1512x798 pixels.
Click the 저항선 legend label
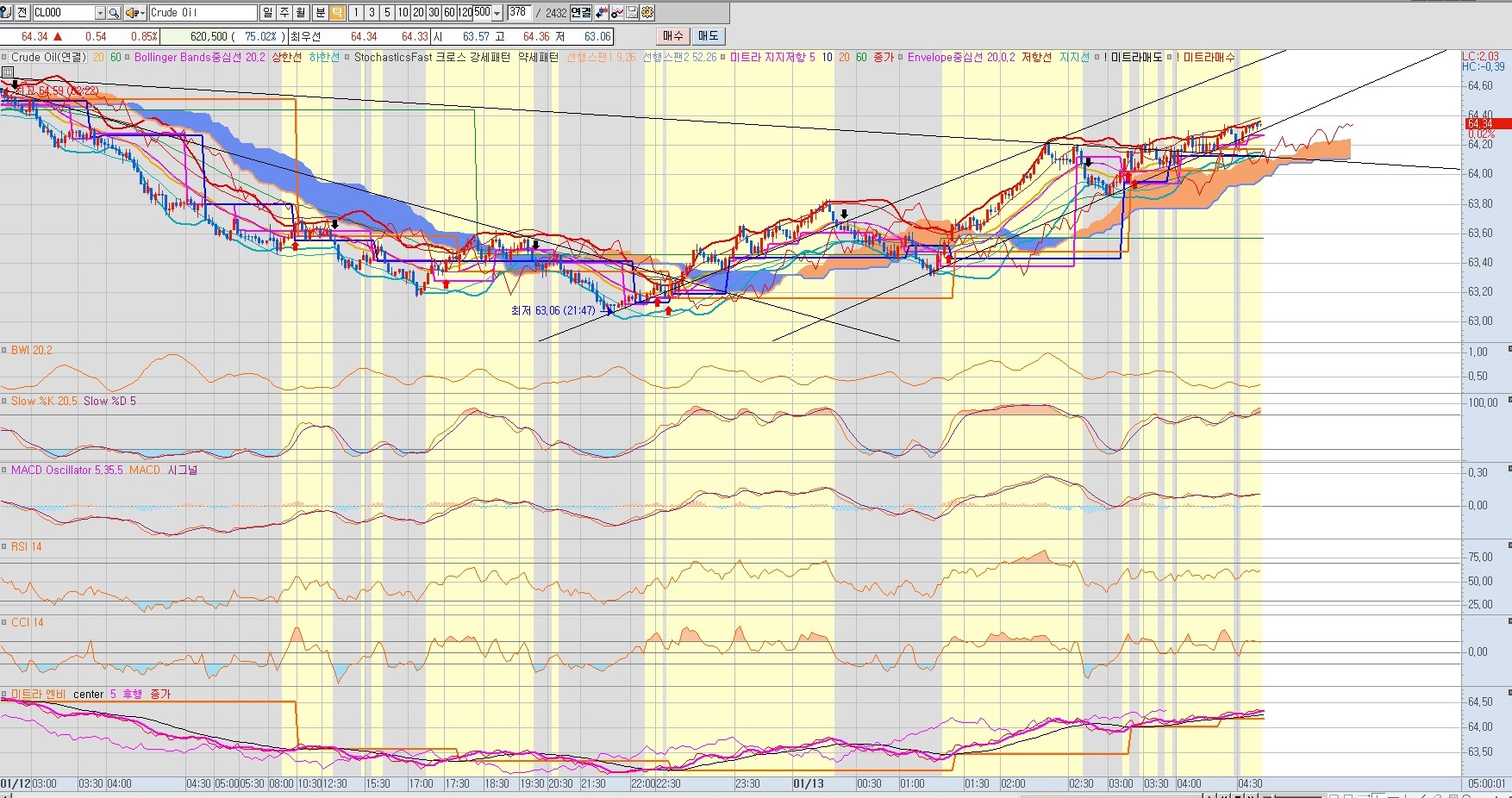click(1037, 58)
